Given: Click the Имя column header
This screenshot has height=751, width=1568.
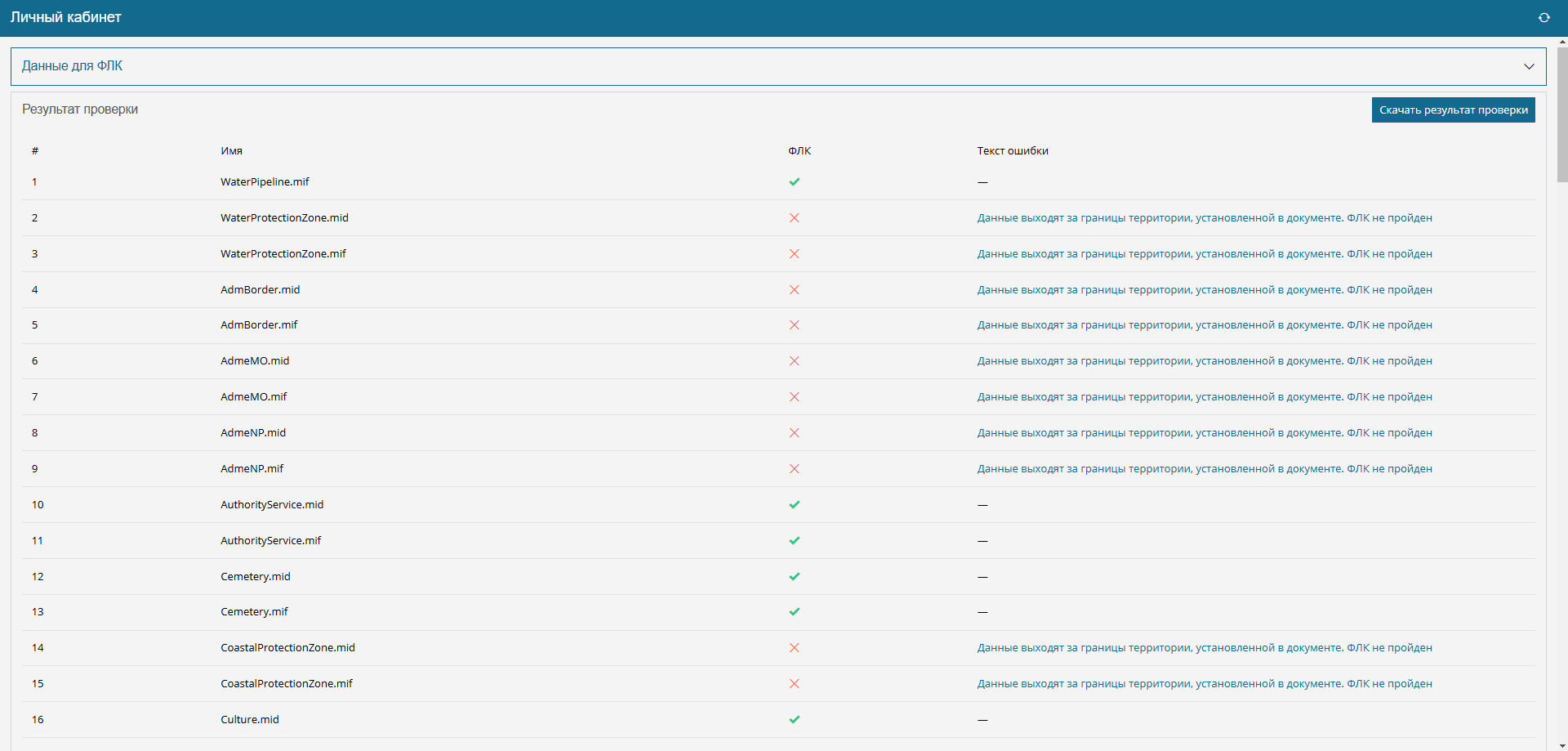Looking at the screenshot, I should tap(231, 151).
